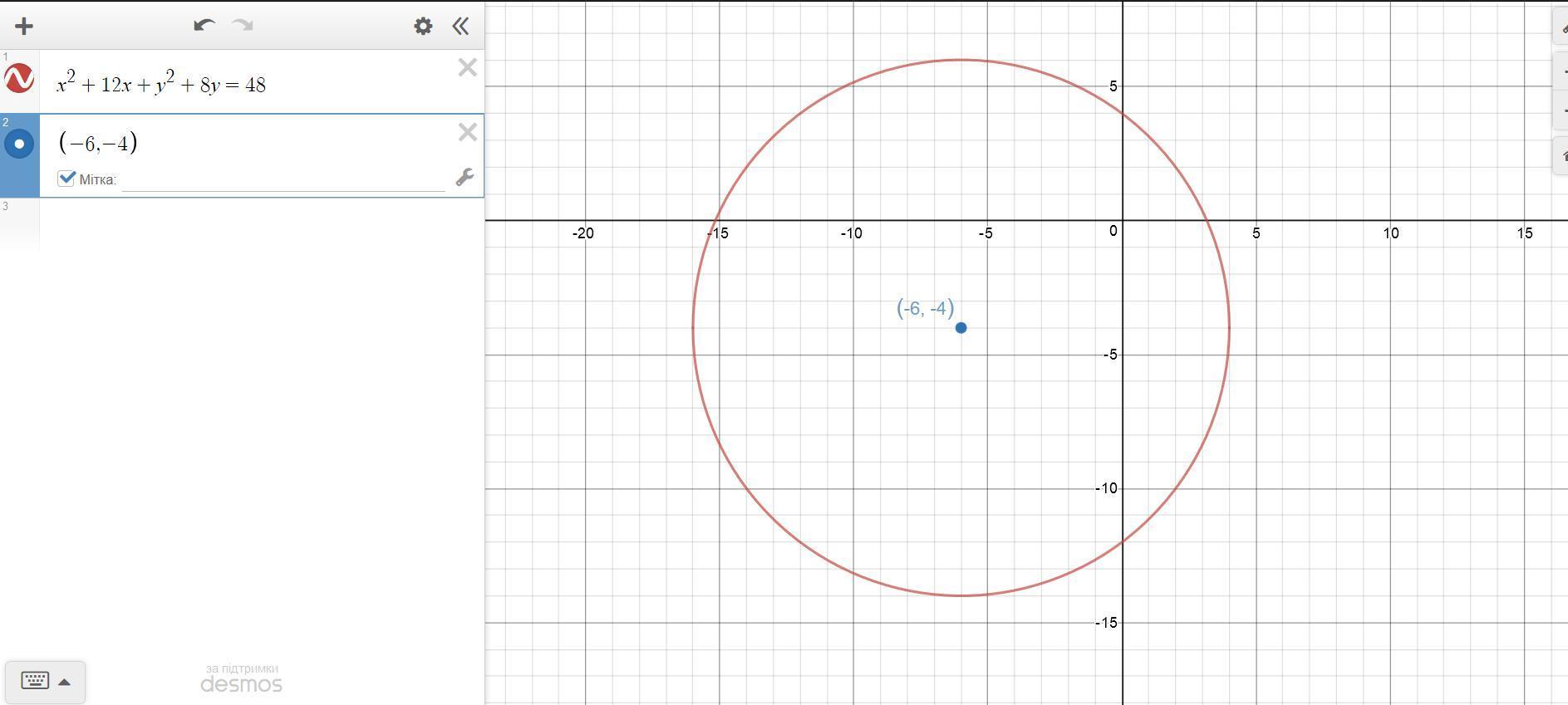Uncheck the Мітка label checkbox
Viewport: 1568px width, 705px height.
tap(66, 179)
